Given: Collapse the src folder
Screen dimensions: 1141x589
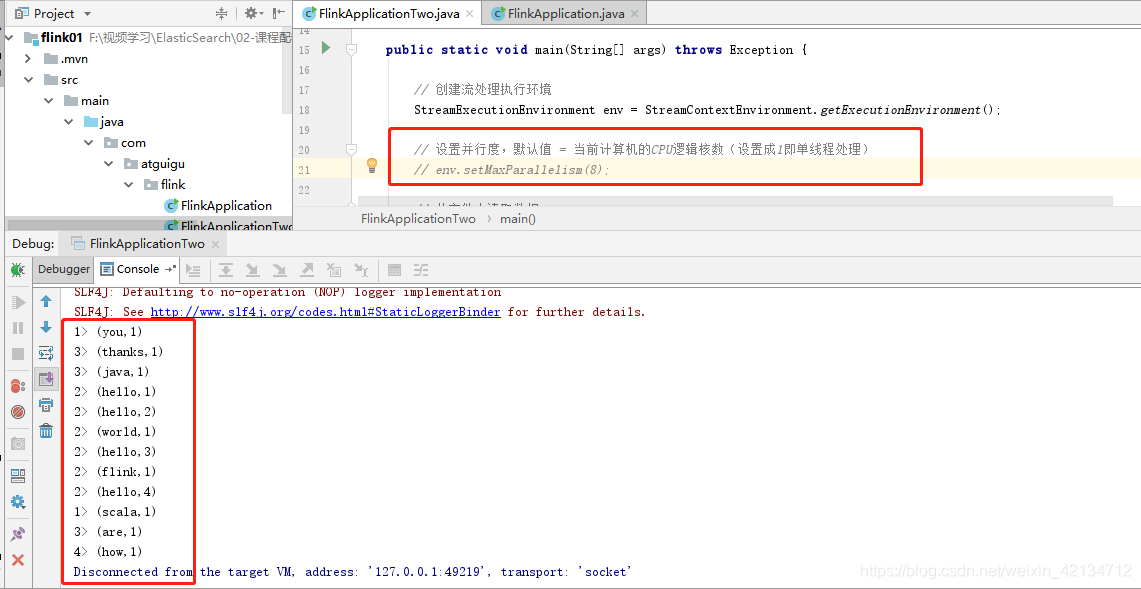Looking at the screenshot, I should tap(28, 80).
